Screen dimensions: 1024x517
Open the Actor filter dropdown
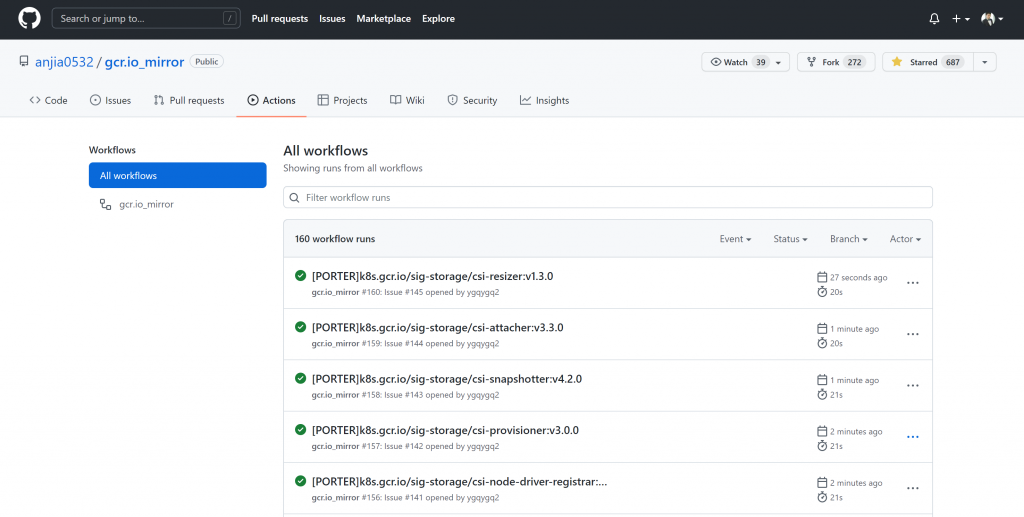(x=905, y=239)
